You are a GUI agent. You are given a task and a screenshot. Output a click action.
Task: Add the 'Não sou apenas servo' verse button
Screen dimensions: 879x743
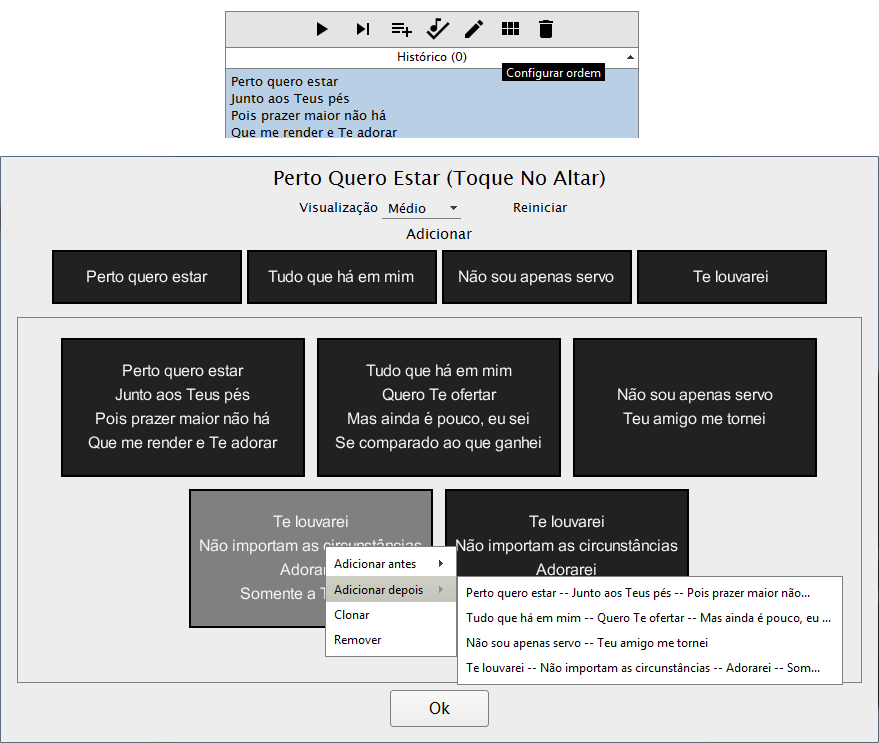536,277
